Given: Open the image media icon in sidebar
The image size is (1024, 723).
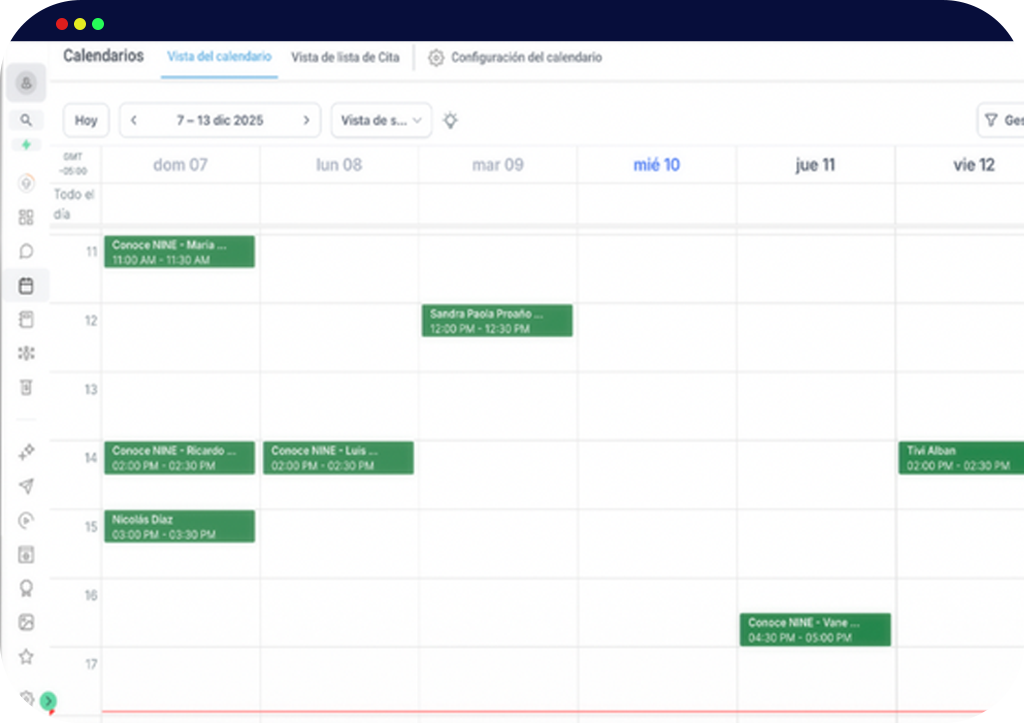Looking at the screenshot, I should click(26, 622).
